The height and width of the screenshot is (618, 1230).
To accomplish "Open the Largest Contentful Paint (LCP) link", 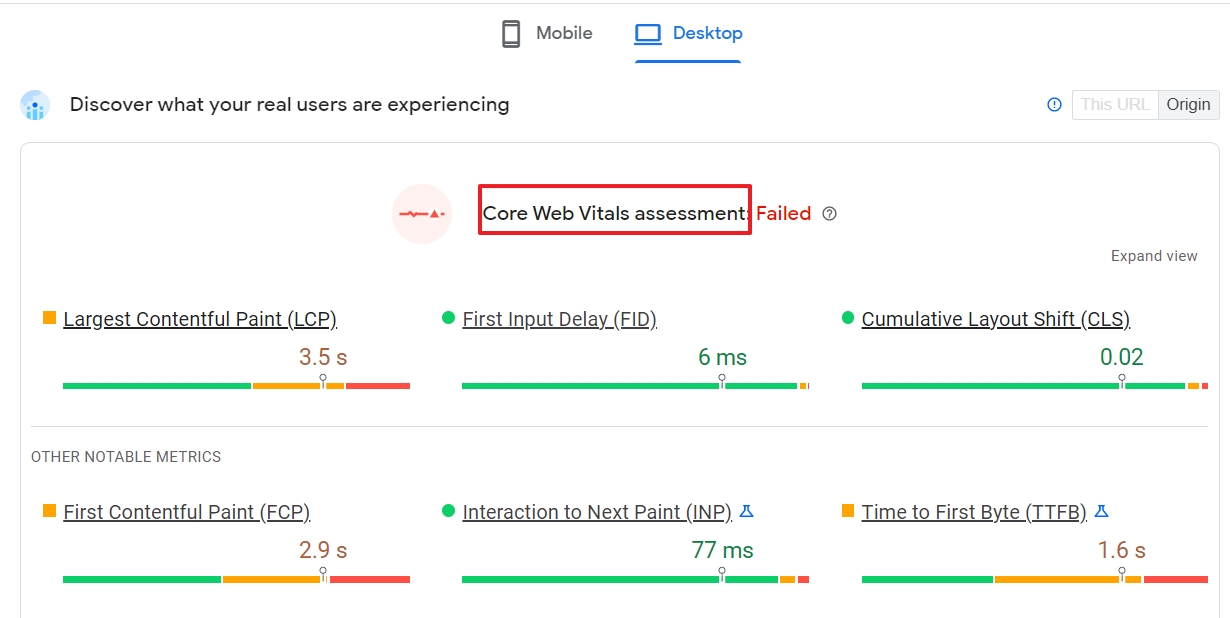I will click(x=200, y=319).
